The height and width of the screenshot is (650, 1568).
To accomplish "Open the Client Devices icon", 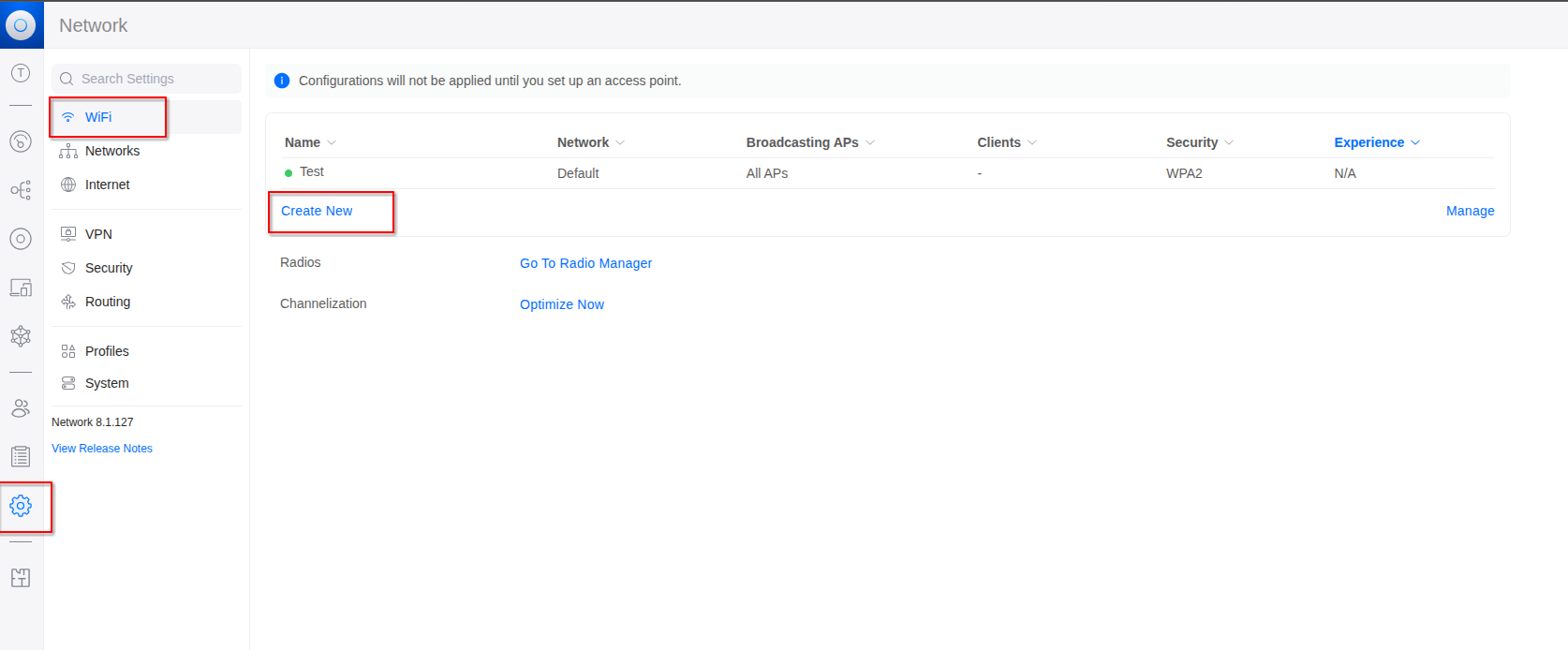I will [21, 288].
